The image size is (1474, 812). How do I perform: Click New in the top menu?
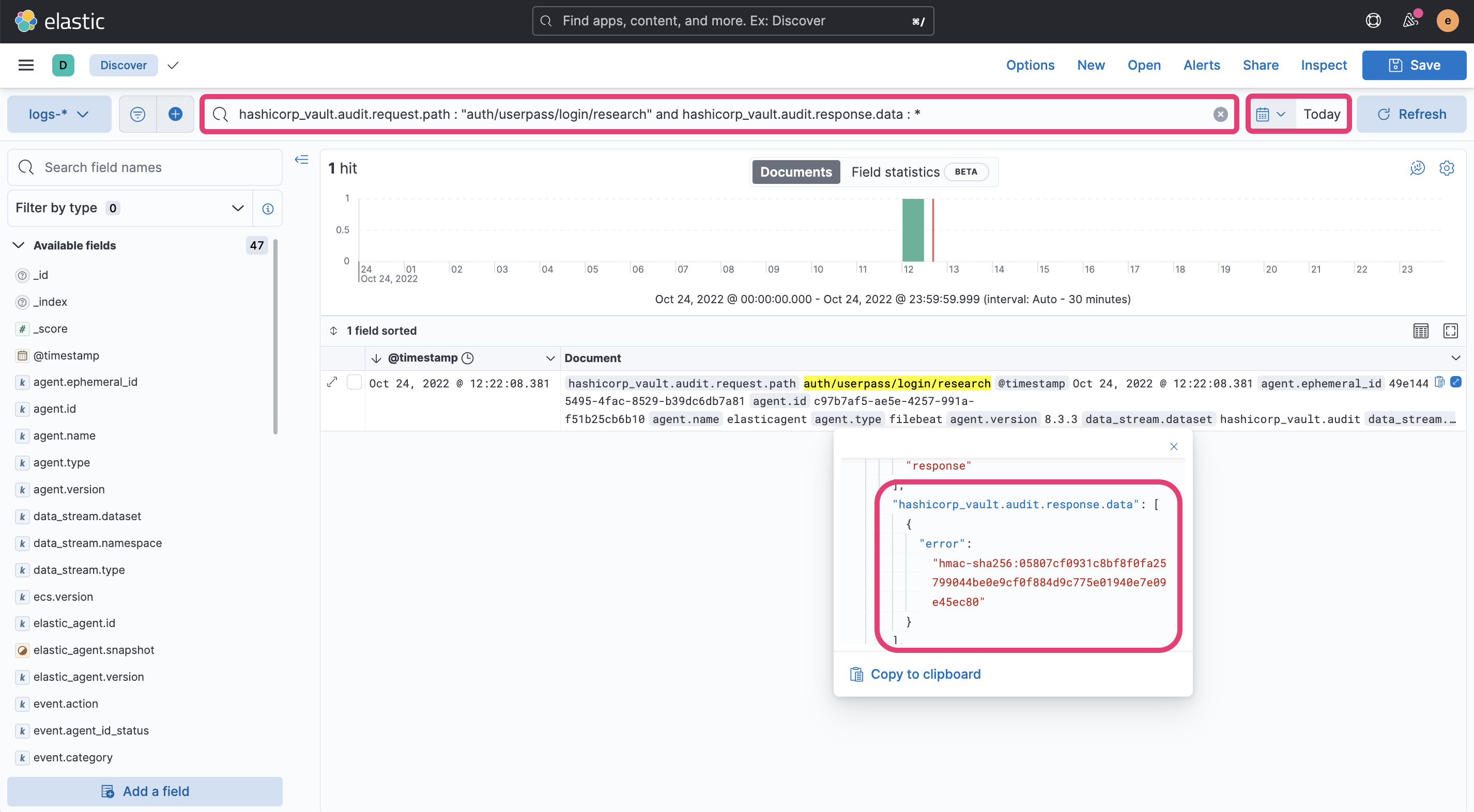1091,65
